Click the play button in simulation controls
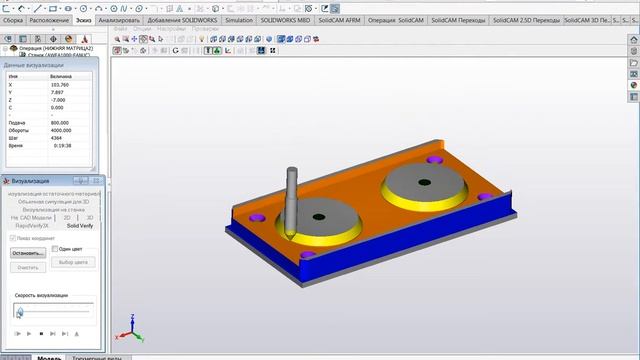 pyautogui.click(x=29, y=334)
